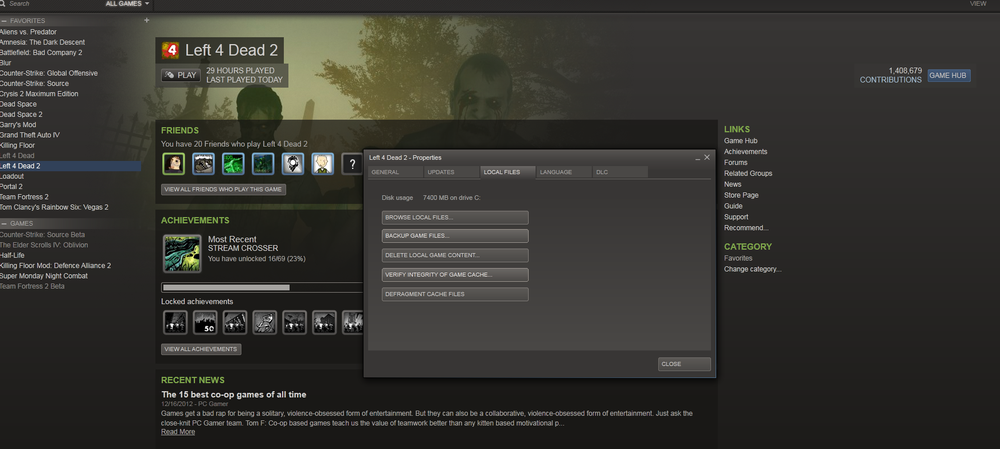Click View All Friends Who Play This Game
Screen dimensions: 1000x449
[x=223, y=189]
